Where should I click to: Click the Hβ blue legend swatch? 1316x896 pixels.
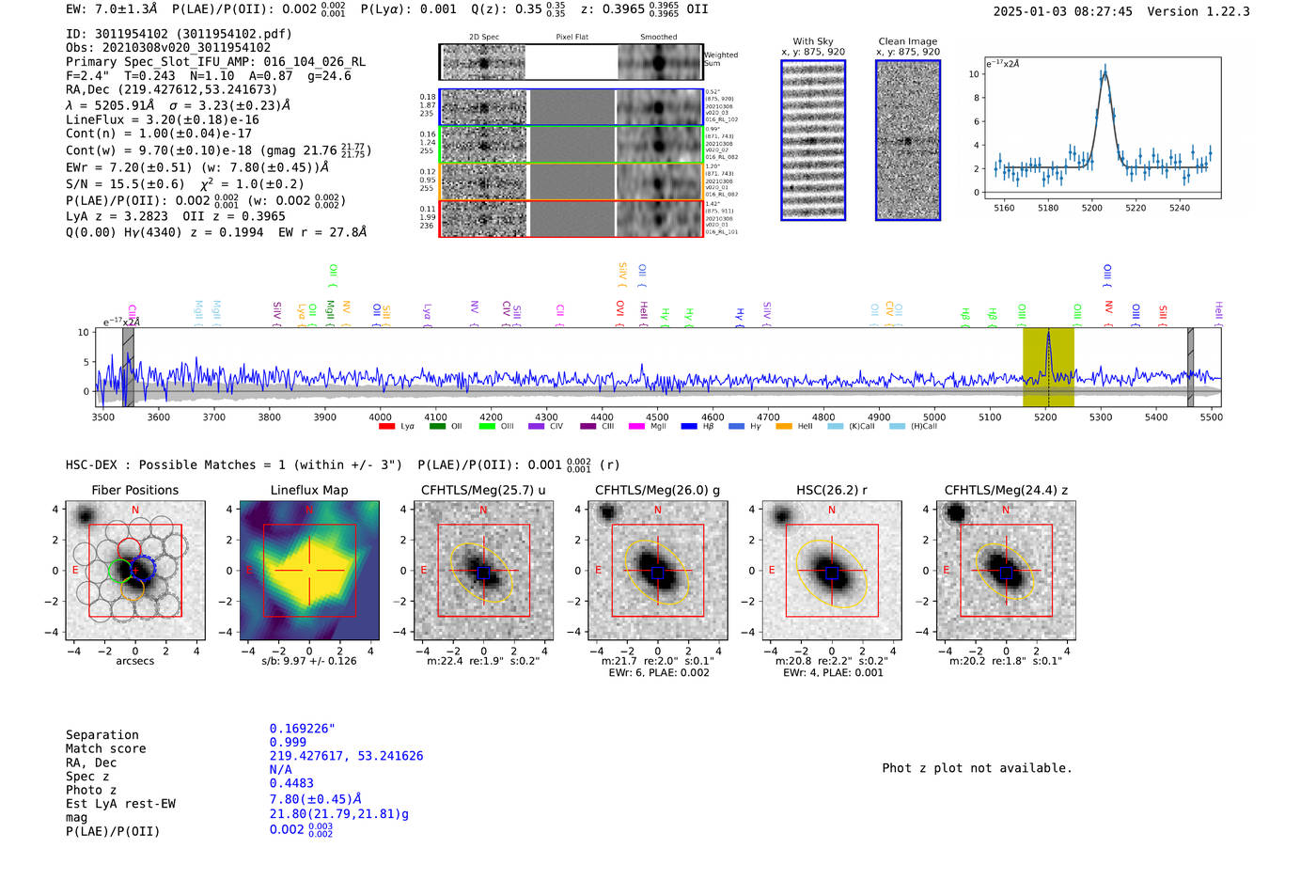[x=689, y=427]
